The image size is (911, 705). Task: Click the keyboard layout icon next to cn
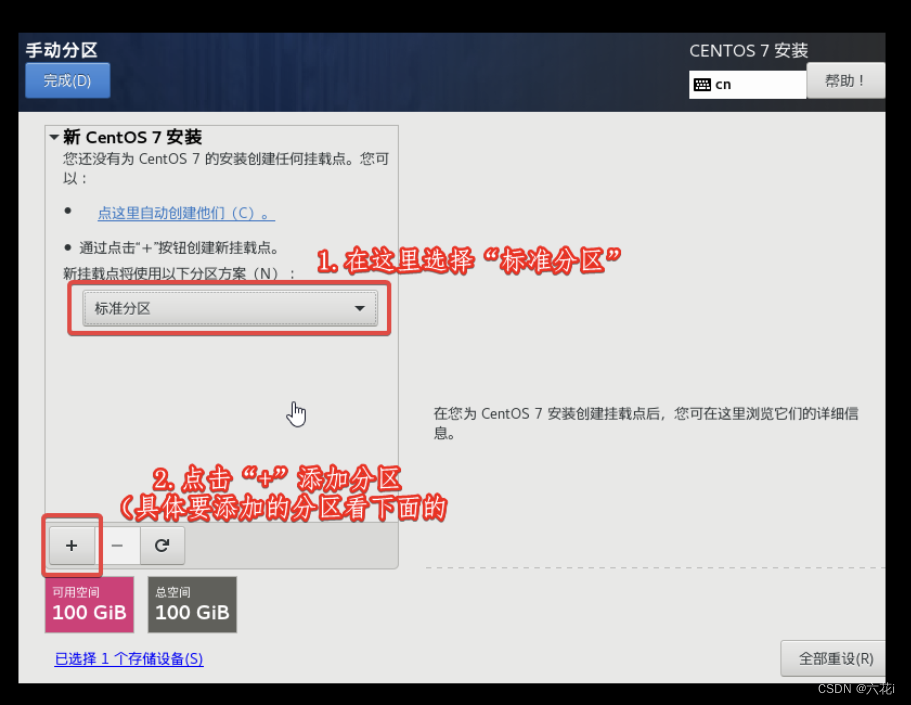coord(702,85)
